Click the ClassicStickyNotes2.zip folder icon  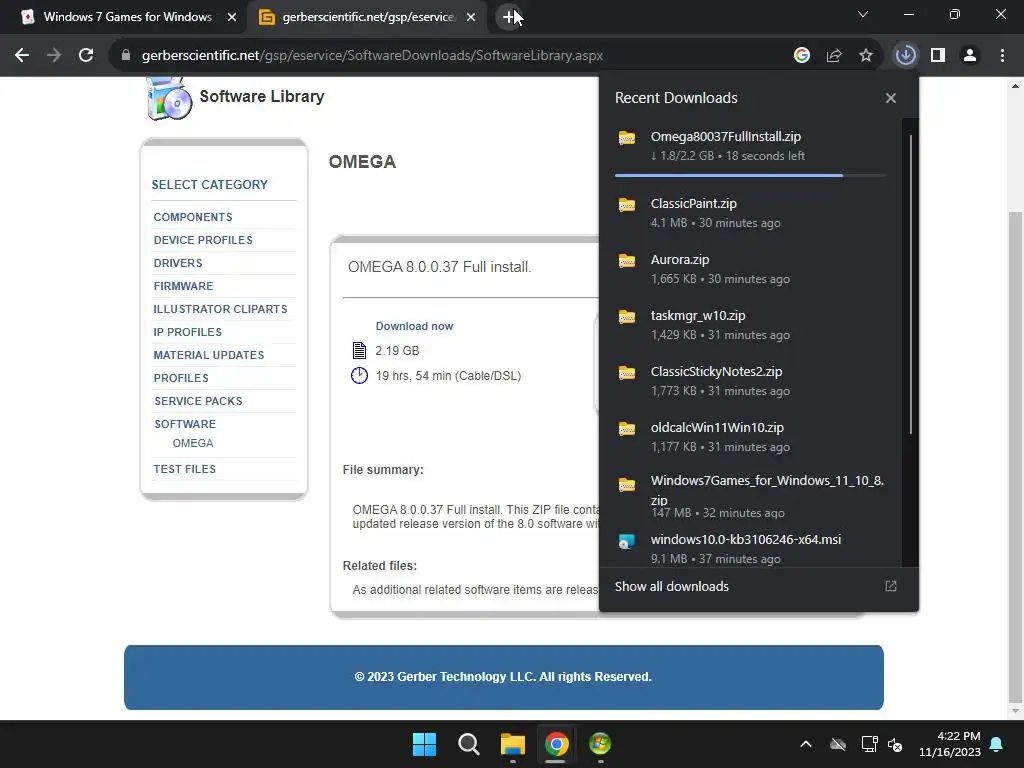627,373
